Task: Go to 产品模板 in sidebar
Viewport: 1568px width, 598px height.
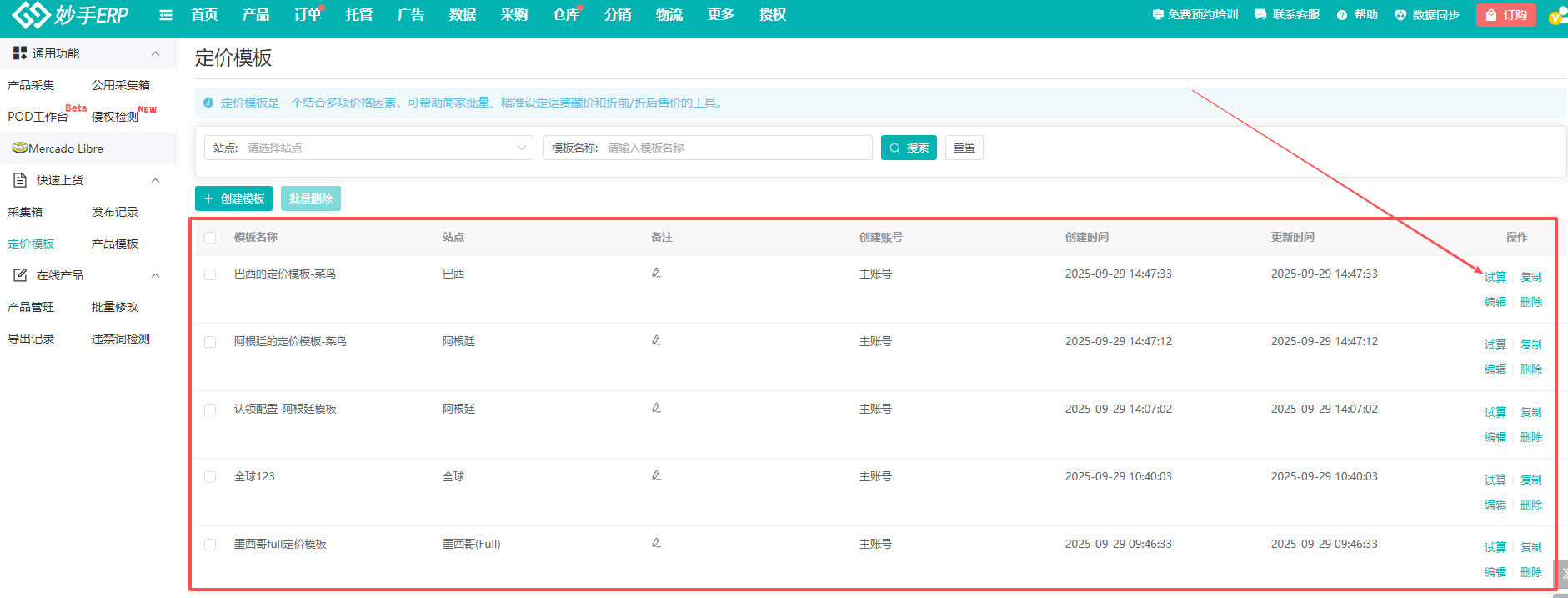Action: tap(115, 244)
